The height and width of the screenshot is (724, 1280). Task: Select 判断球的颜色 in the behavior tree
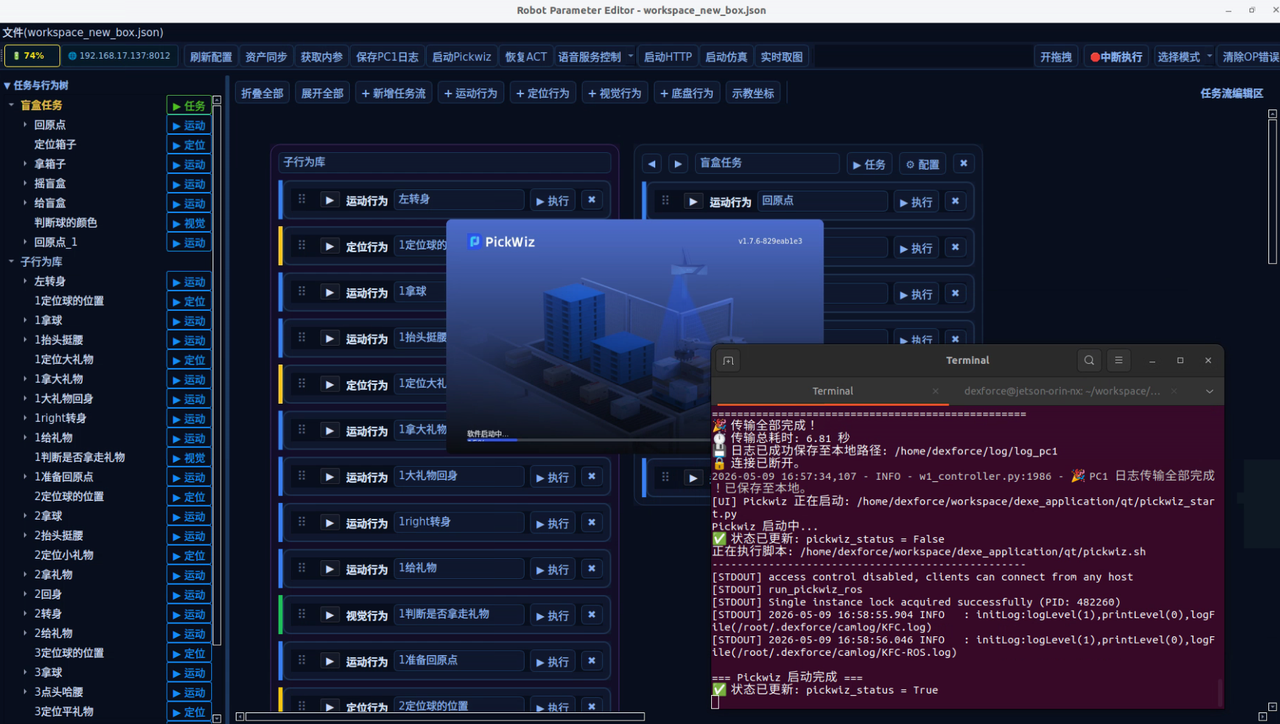point(66,223)
